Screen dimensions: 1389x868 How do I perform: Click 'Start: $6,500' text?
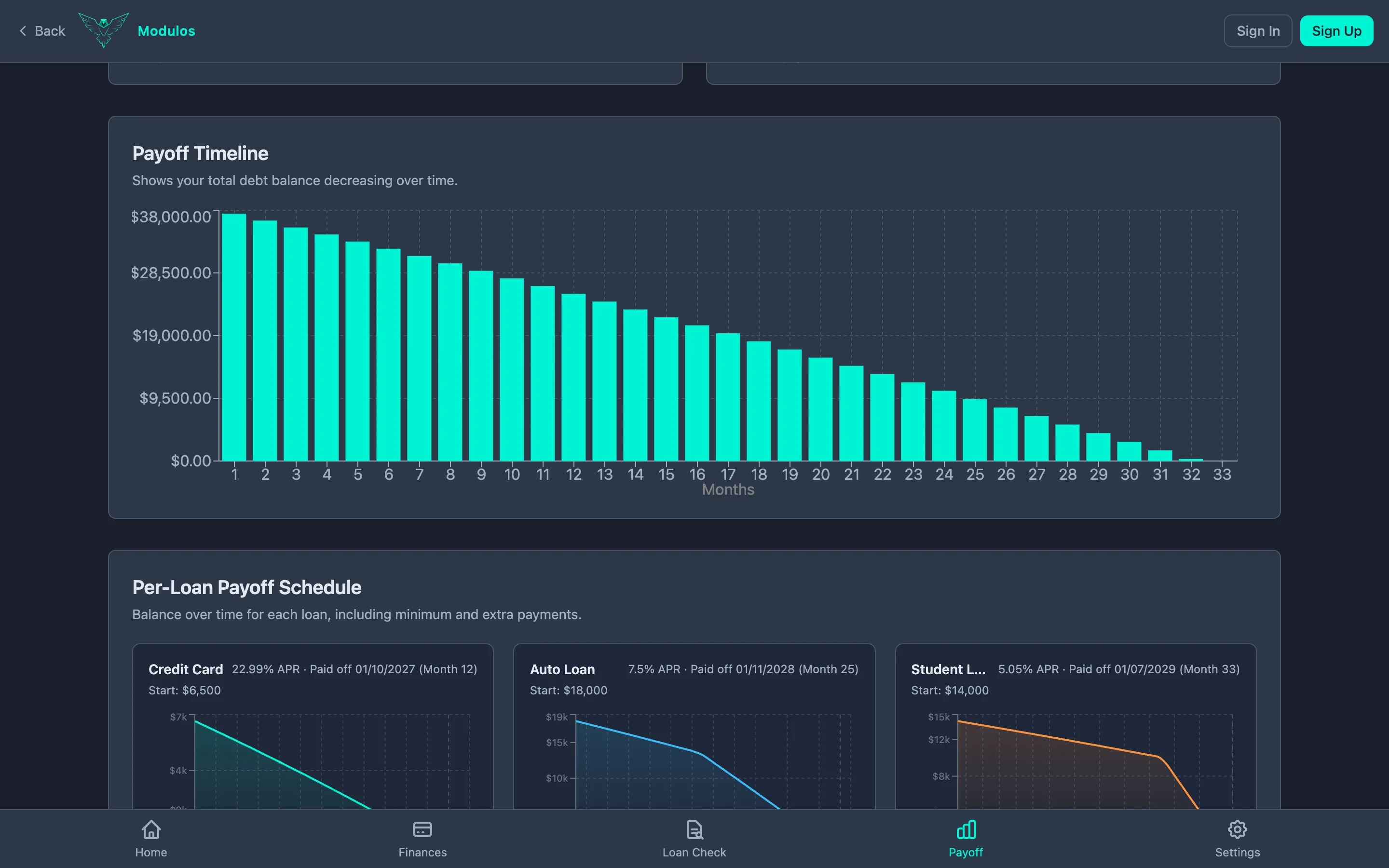coord(185,691)
